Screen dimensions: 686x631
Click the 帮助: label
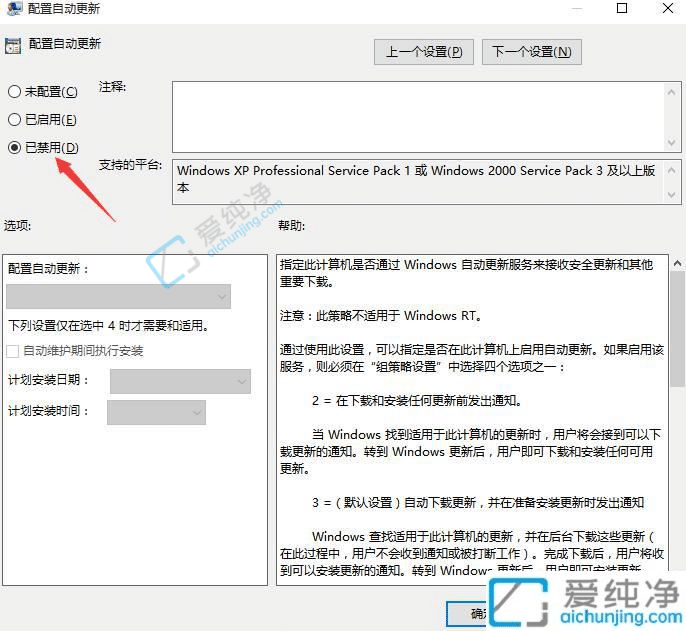tap(291, 226)
